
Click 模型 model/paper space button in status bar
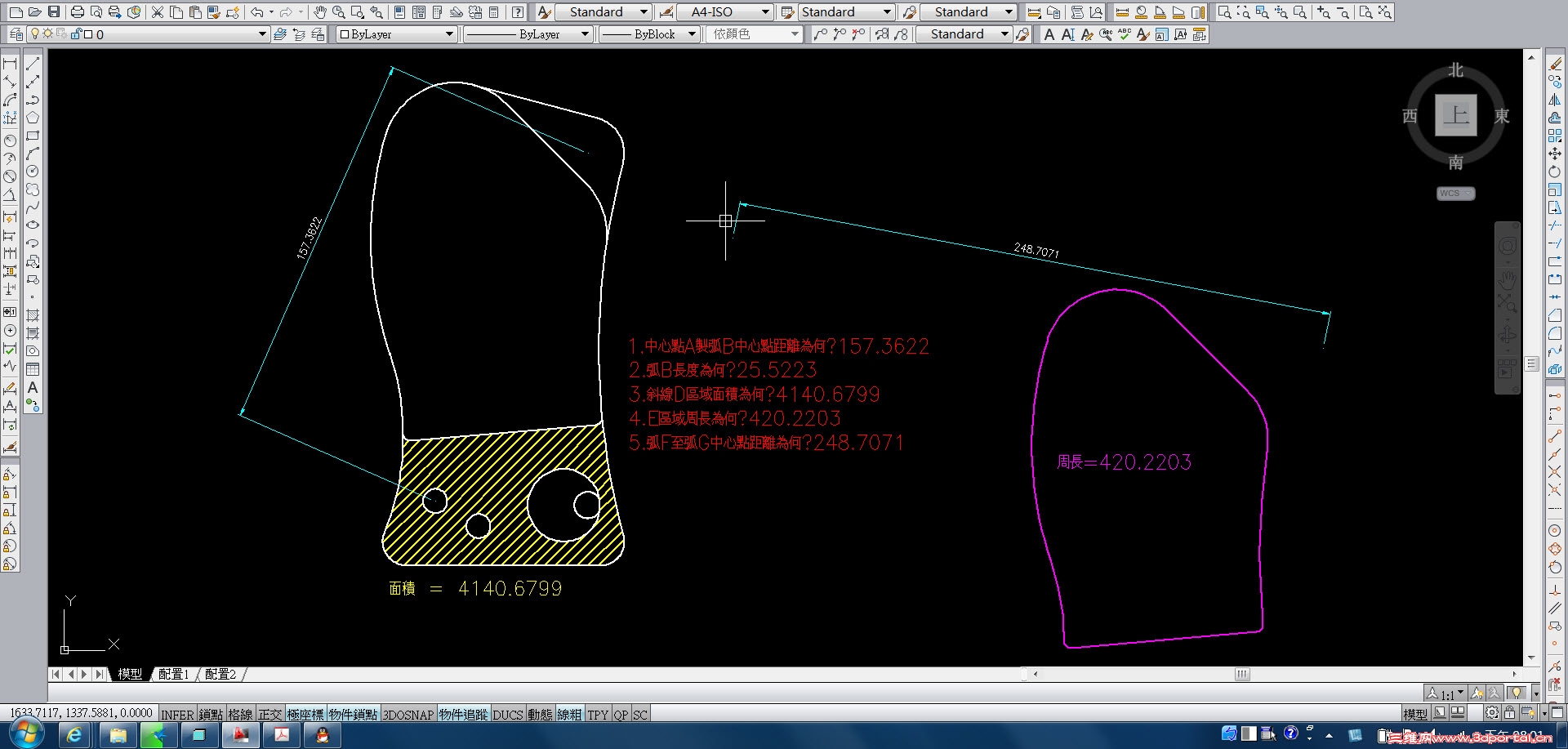1415,714
